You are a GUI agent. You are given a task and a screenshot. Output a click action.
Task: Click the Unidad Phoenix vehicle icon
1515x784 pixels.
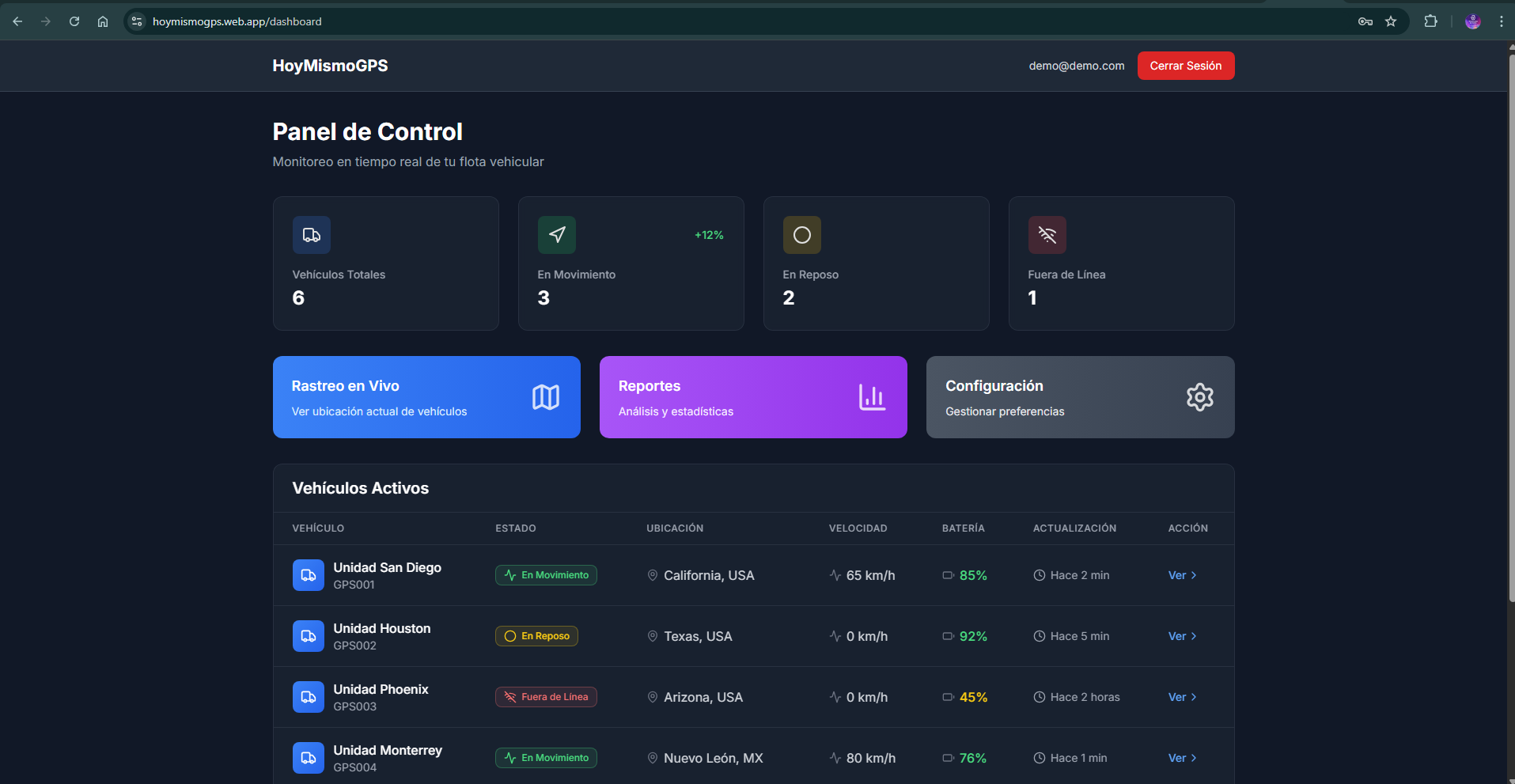coord(308,697)
